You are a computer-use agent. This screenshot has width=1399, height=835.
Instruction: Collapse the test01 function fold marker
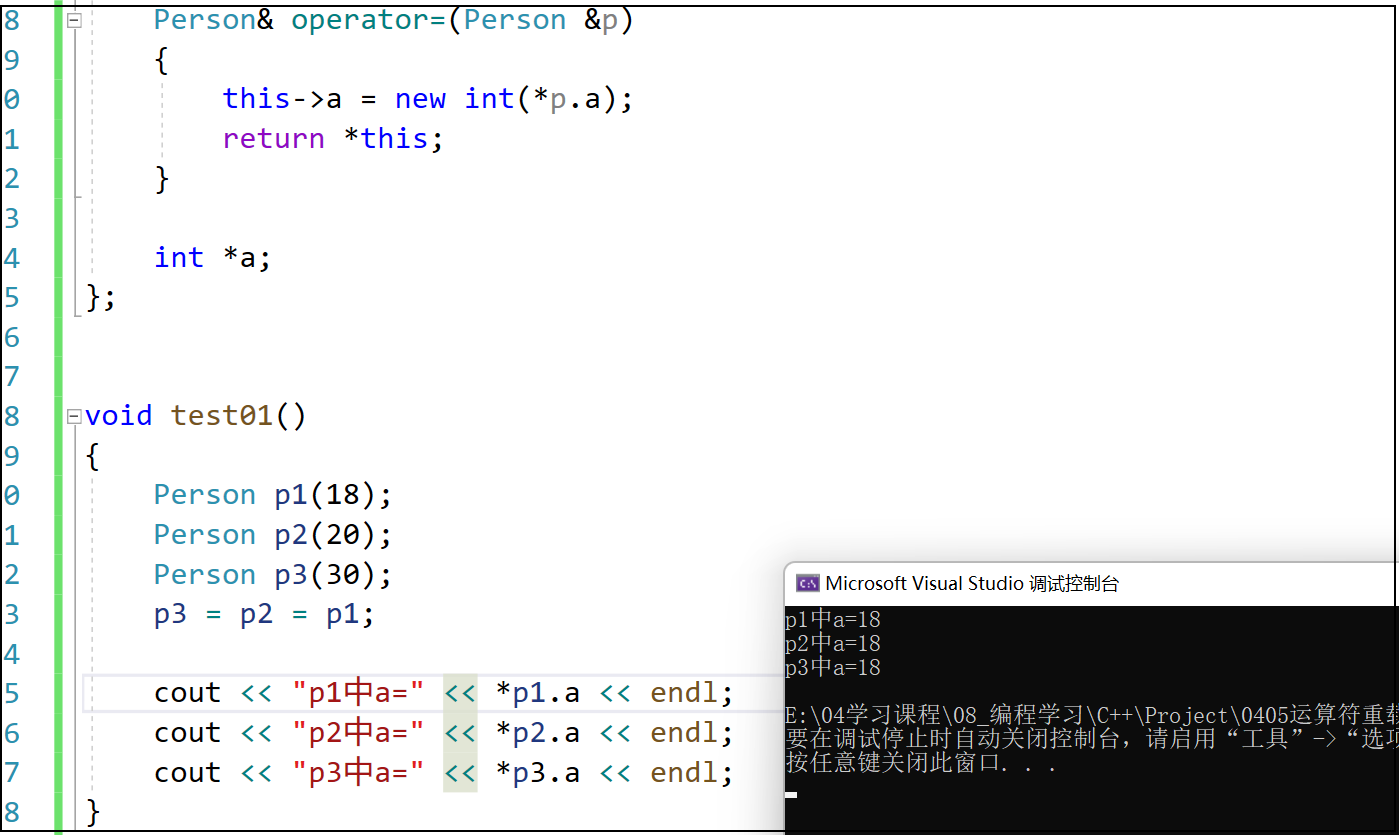(x=73, y=416)
